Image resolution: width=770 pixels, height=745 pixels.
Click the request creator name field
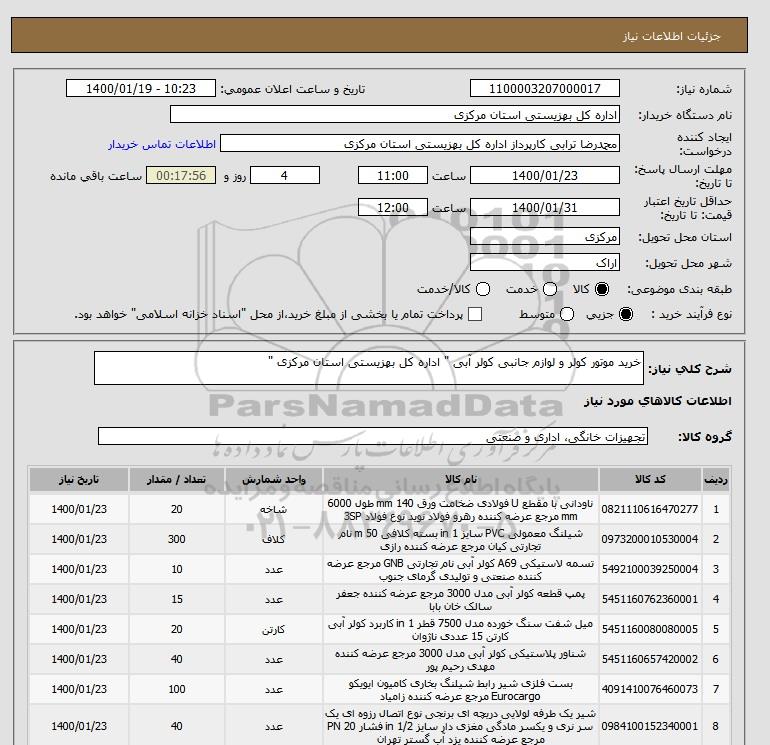420,143
